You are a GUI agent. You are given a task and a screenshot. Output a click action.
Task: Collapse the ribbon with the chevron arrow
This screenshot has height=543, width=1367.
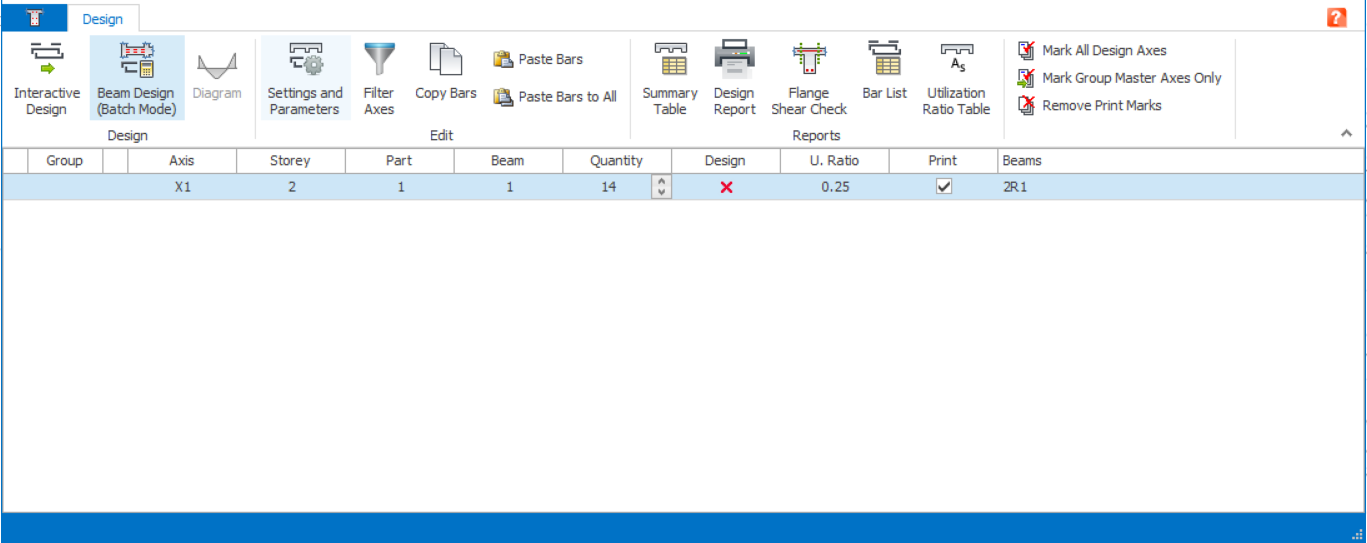(x=1346, y=133)
